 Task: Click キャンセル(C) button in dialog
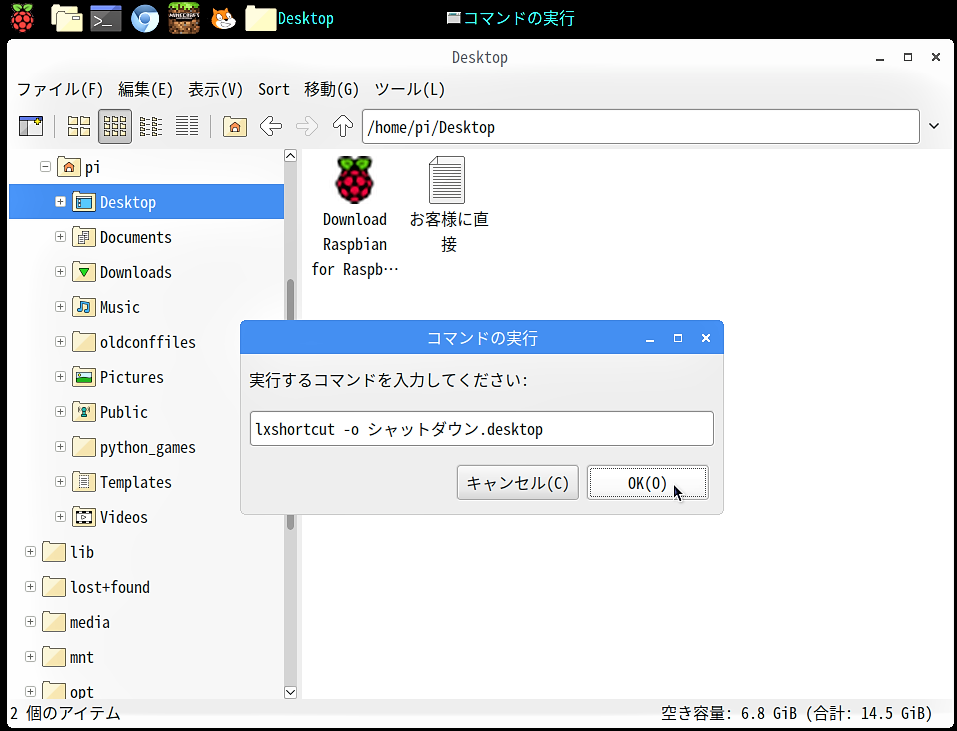518,483
